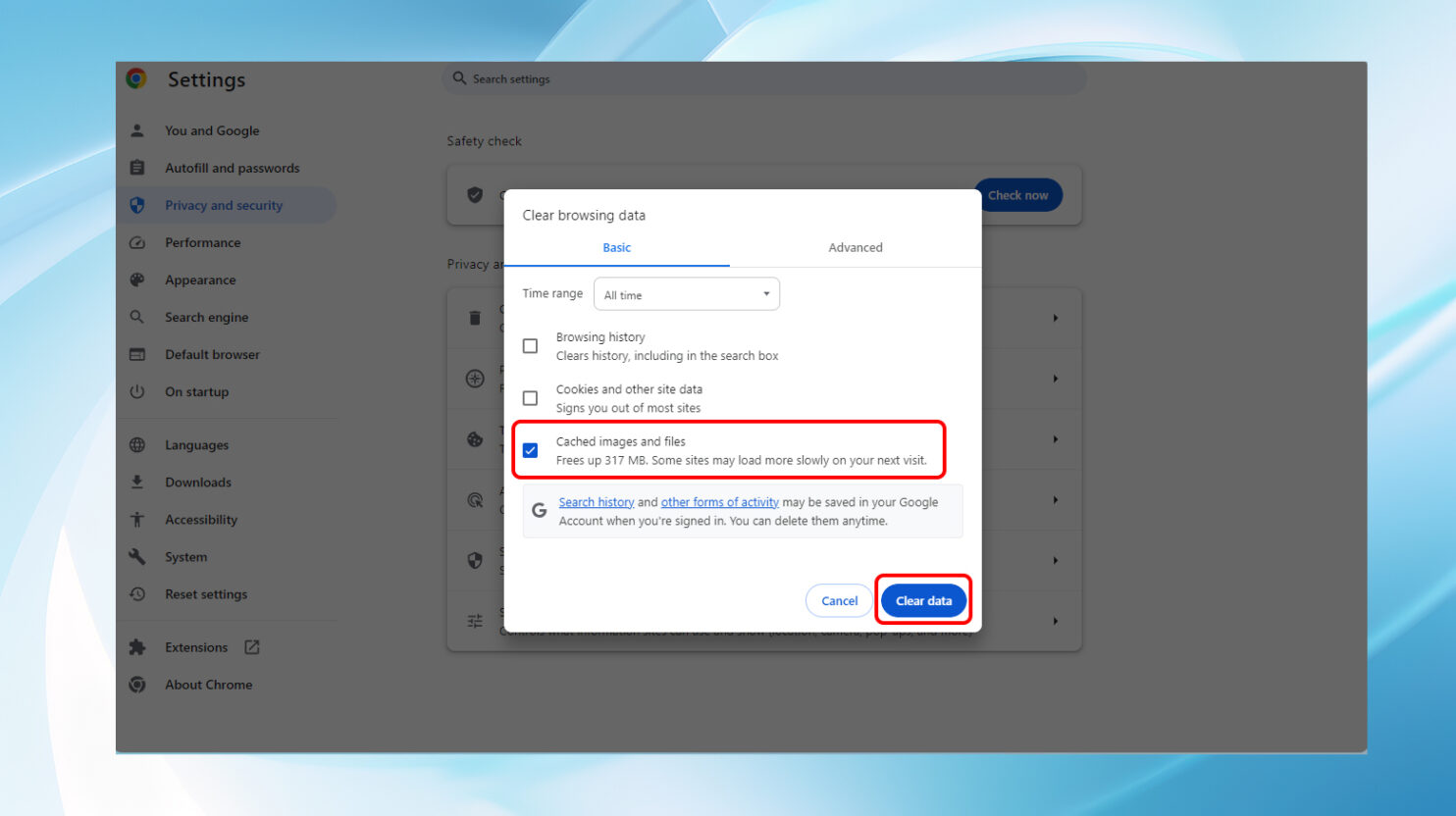1456x816 pixels.
Task: Switch to the Advanced tab
Action: click(855, 247)
